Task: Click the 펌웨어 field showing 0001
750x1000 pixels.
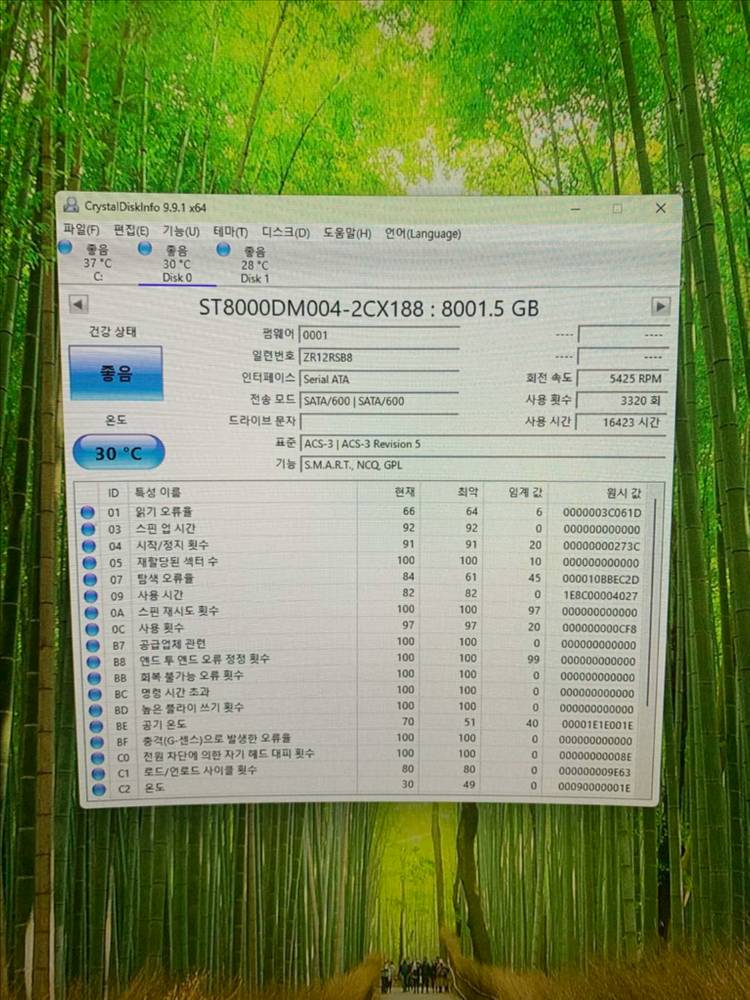Action: pos(379,335)
